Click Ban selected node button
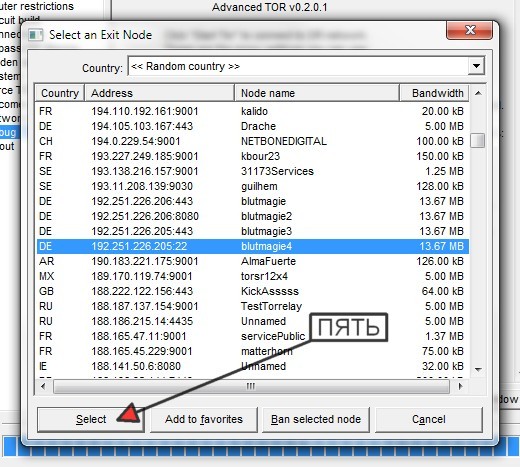 pos(316,420)
